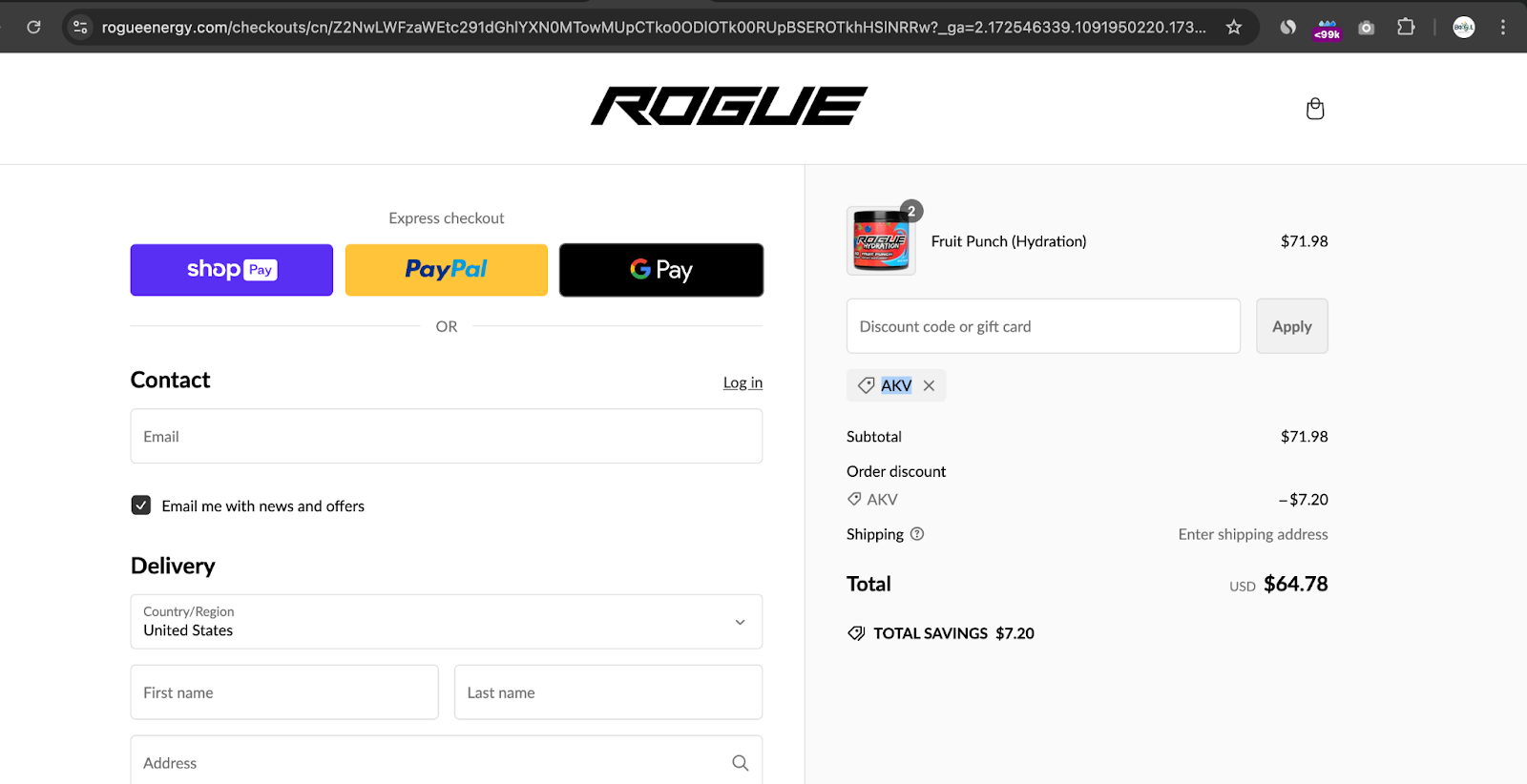Click the Enter shipping address text

click(x=1253, y=534)
